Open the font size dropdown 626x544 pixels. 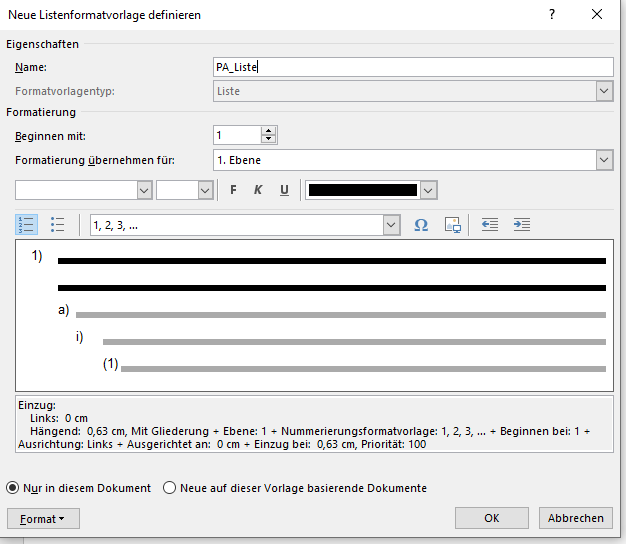205,190
